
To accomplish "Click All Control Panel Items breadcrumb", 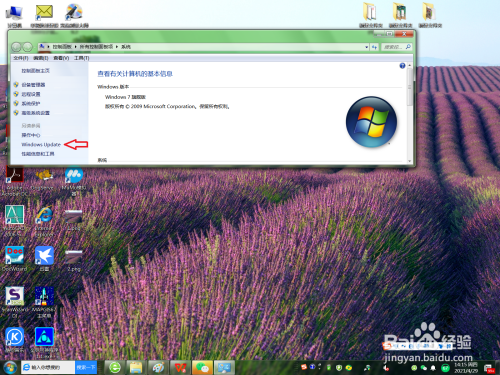I will [x=96, y=47].
